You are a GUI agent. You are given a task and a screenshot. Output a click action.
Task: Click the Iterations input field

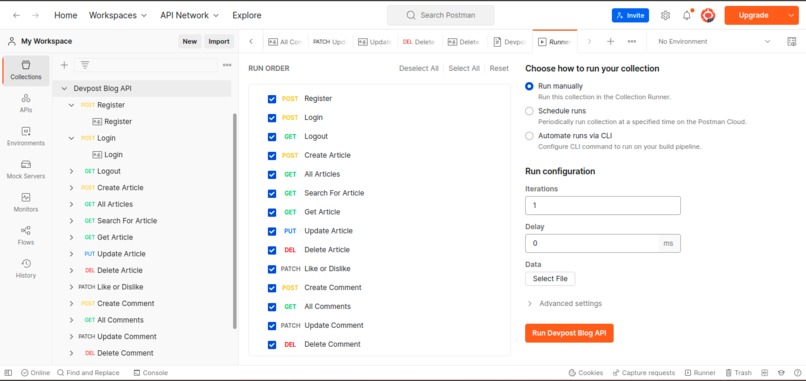(x=602, y=206)
